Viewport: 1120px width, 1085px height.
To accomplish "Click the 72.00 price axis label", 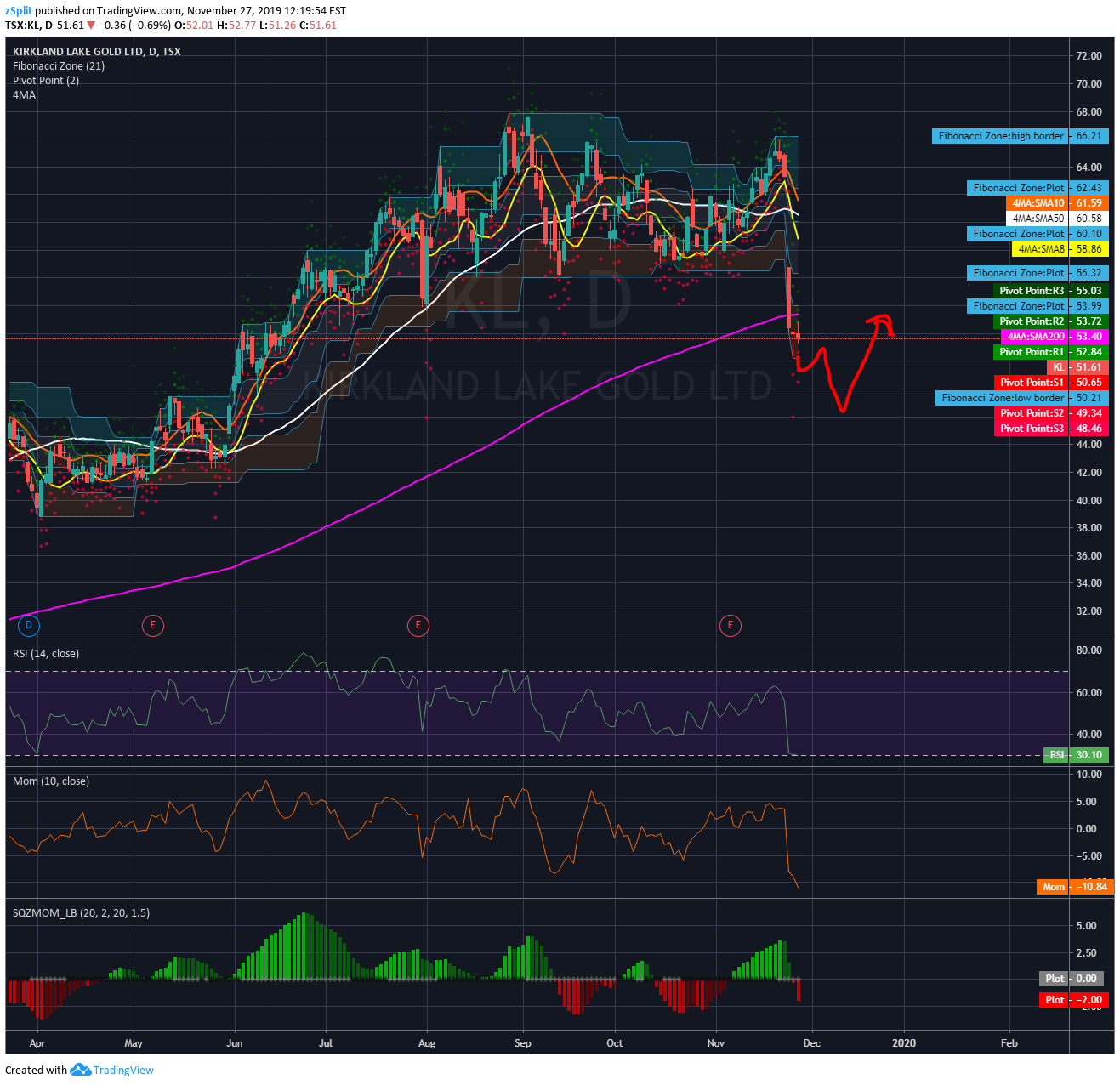I will (x=1089, y=56).
